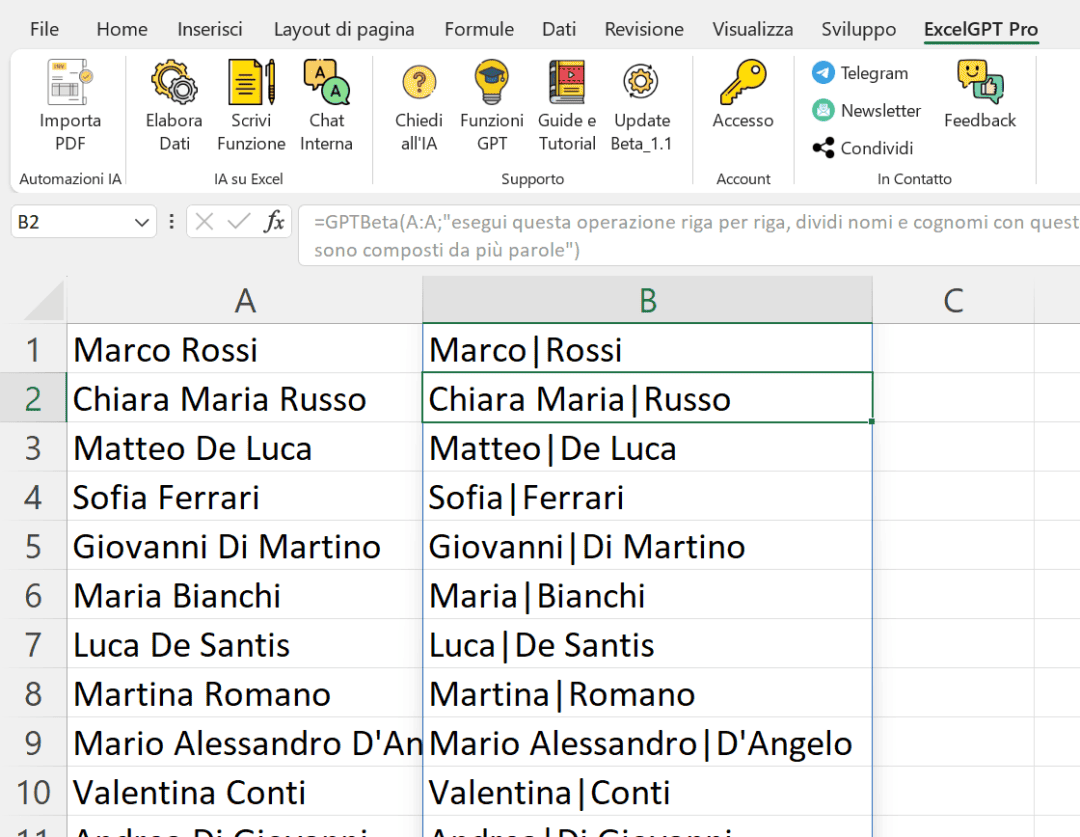Image resolution: width=1080 pixels, height=837 pixels.
Task: Open the Dati ribbon tab
Action: (x=559, y=29)
